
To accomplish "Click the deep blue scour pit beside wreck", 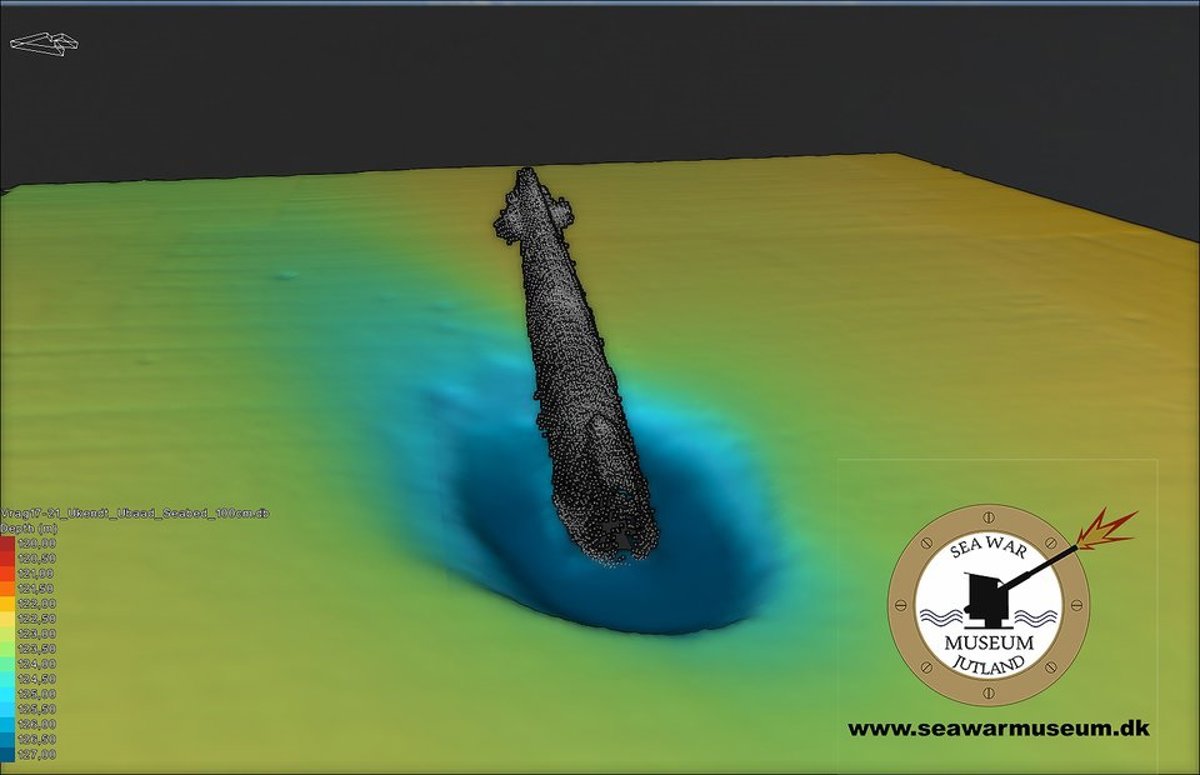I will tap(690, 590).
